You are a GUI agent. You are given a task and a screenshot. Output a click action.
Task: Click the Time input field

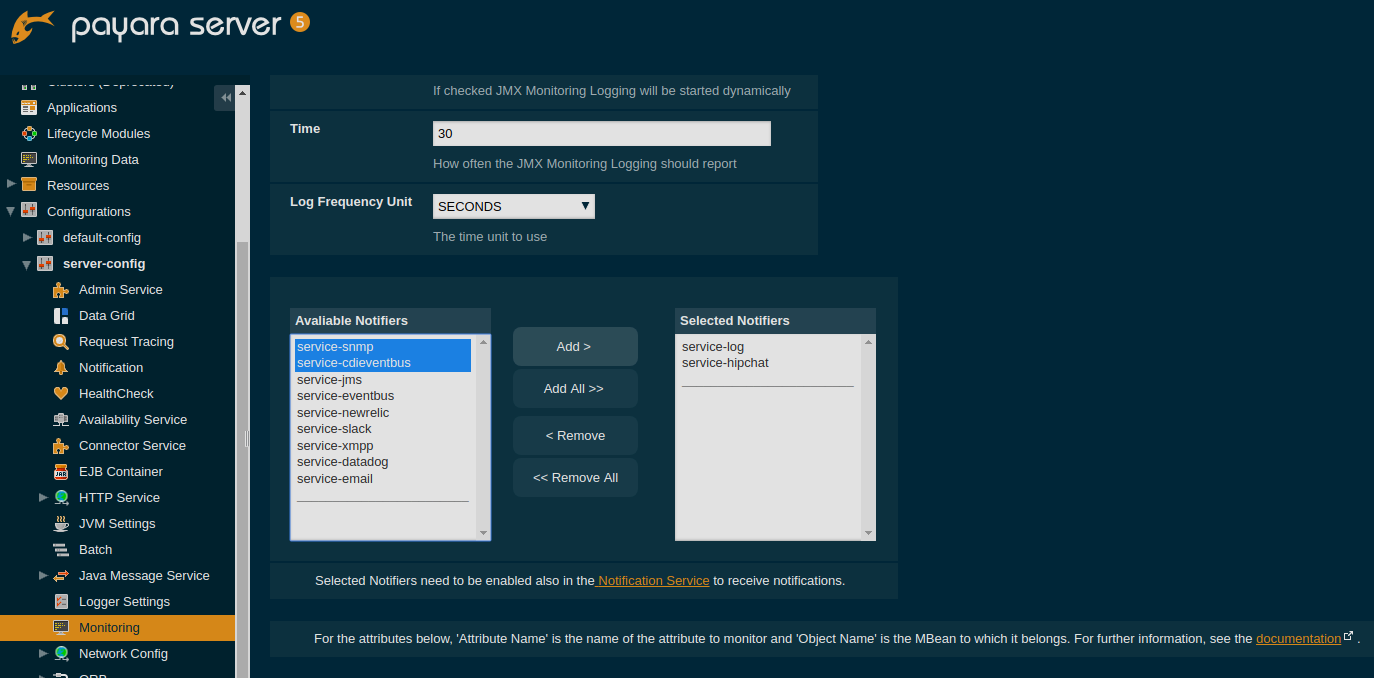(602, 133)
